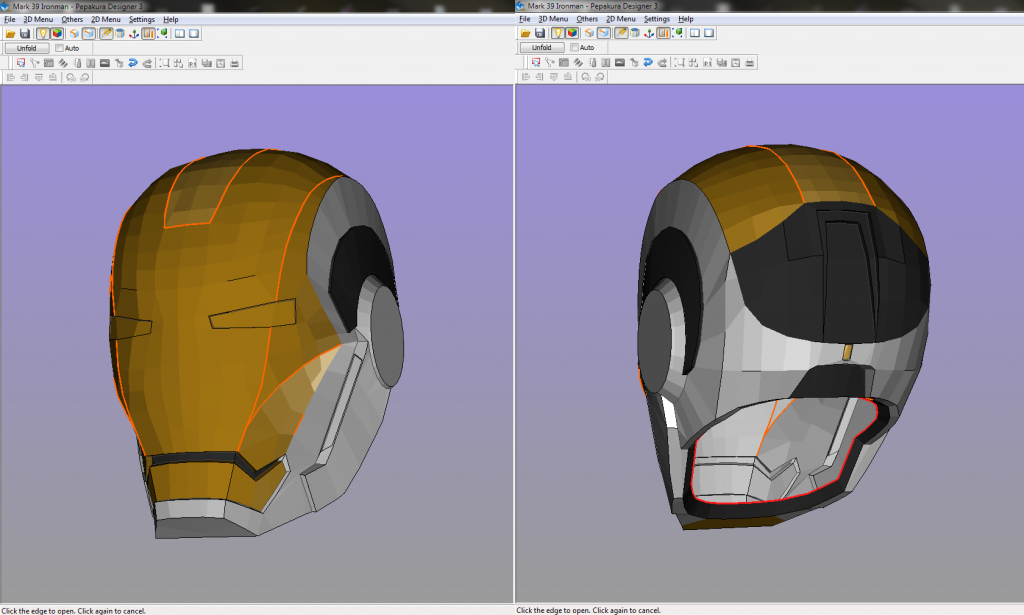
Task: Toggle the pencil edit icon in right window
Action: coord(621,33)
